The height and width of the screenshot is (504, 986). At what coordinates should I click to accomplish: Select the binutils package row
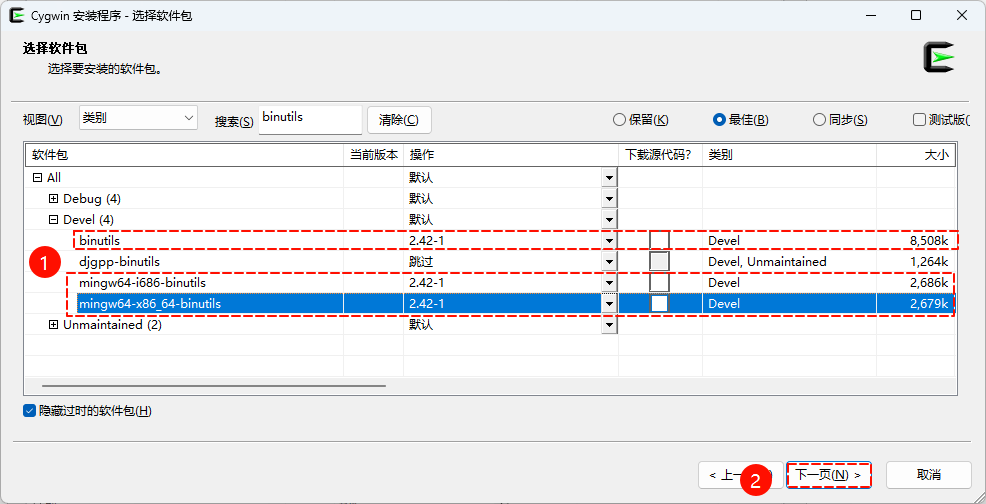[x=490, y=240]
